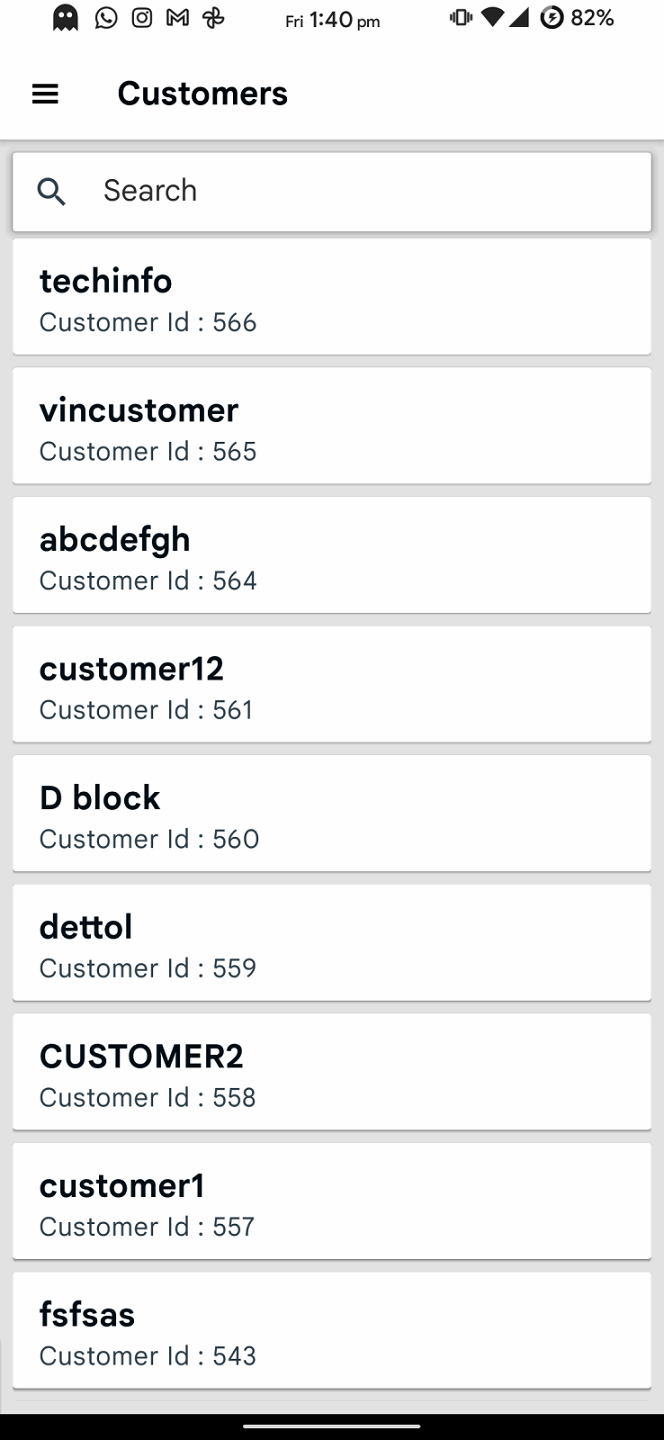Tap the pinwheel notification icon
Image resolution: width=664 pixels, height=1440 pixels.
[x=213, y=18]
